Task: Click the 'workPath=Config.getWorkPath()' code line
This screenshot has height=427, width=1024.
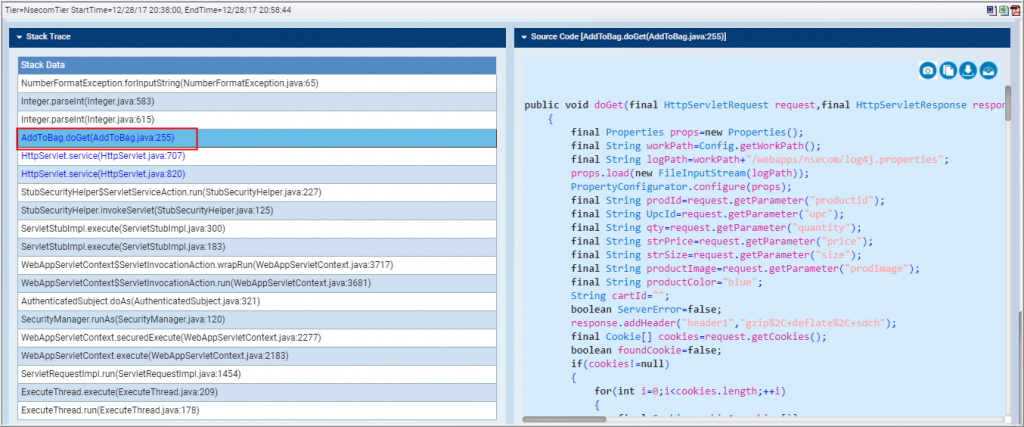Action: (696, 146)
